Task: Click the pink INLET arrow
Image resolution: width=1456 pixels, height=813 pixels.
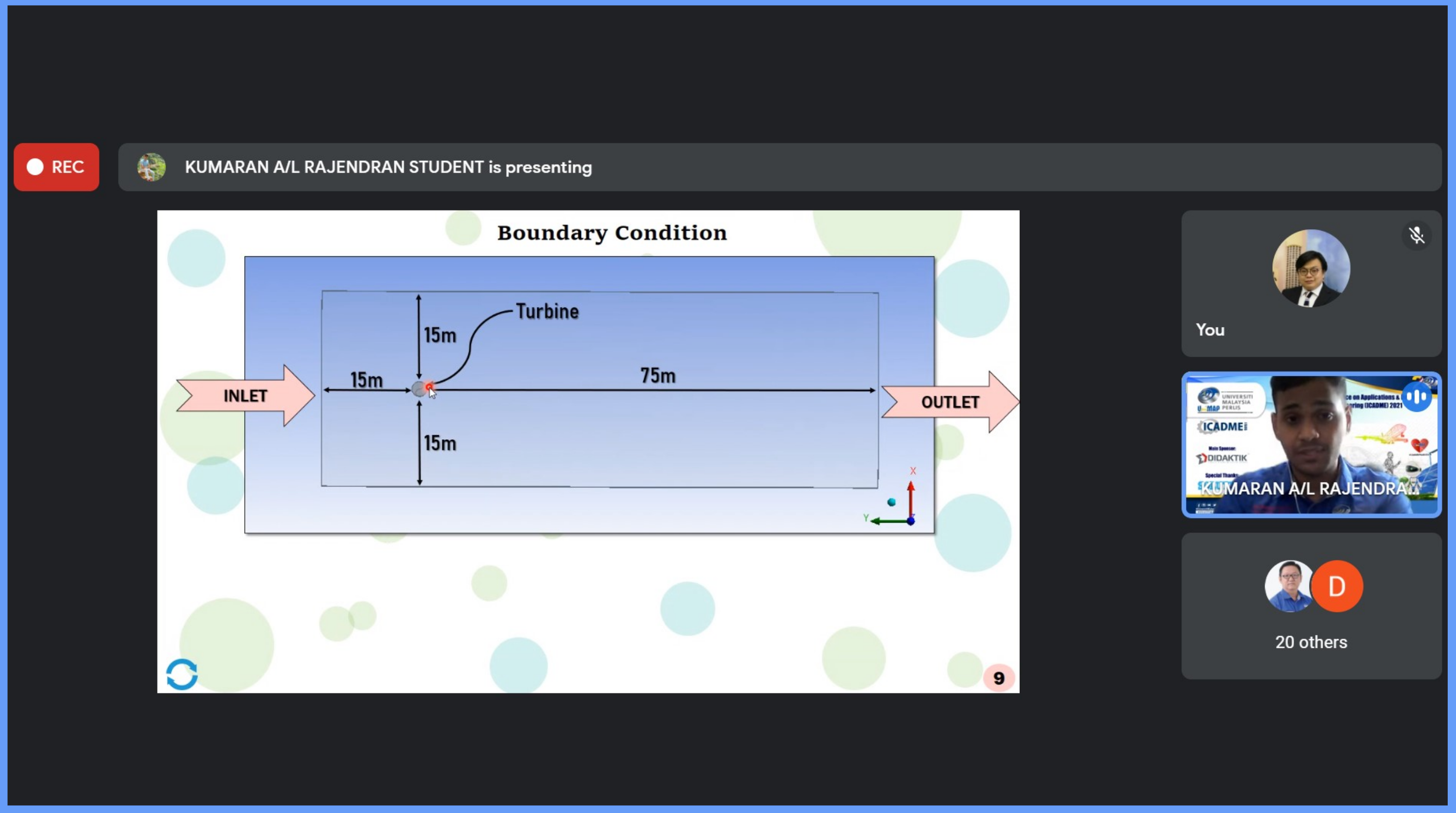Action: pos(245,396)
